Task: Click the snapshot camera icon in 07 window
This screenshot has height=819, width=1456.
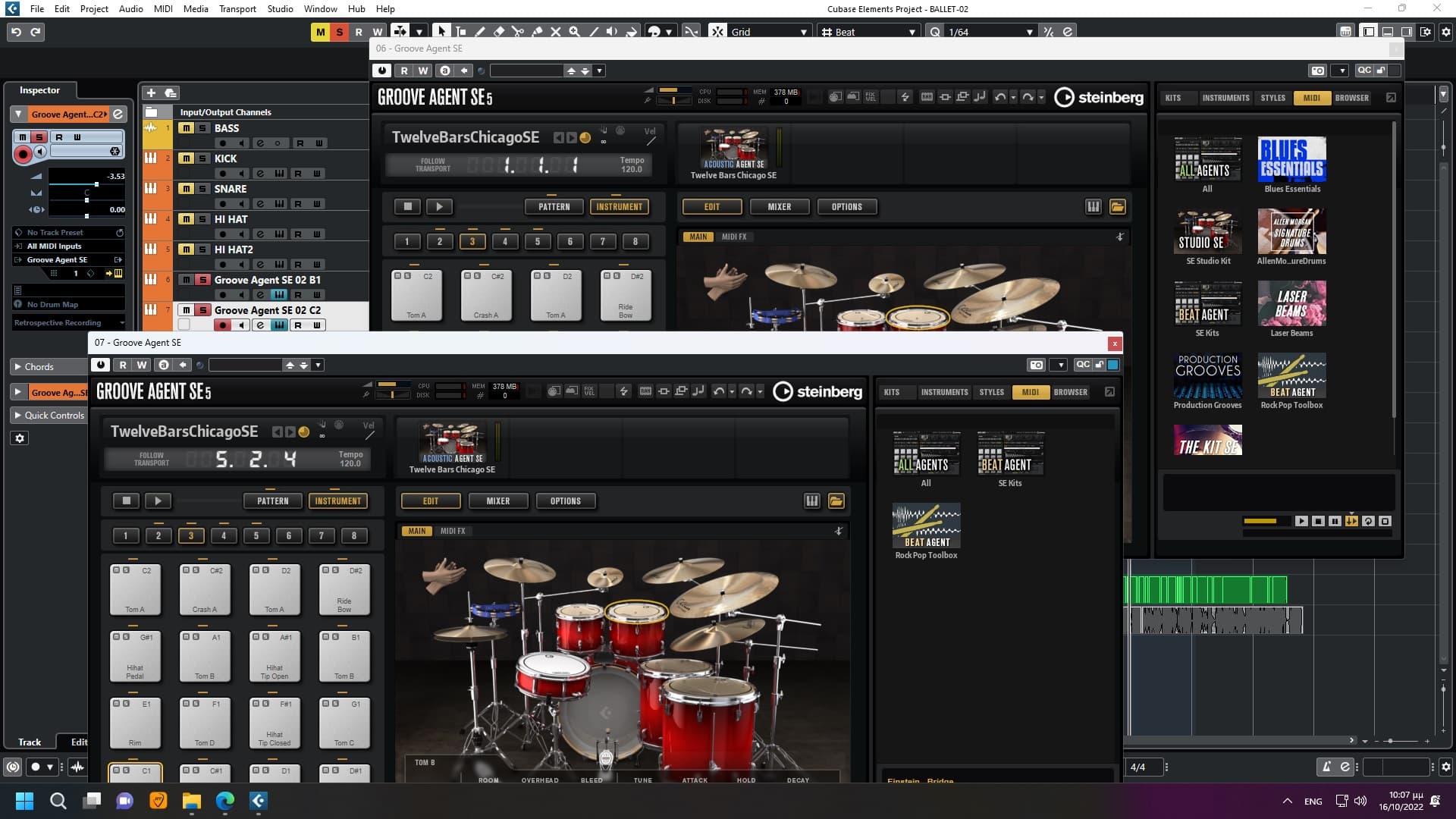Action: [1036, 365]
